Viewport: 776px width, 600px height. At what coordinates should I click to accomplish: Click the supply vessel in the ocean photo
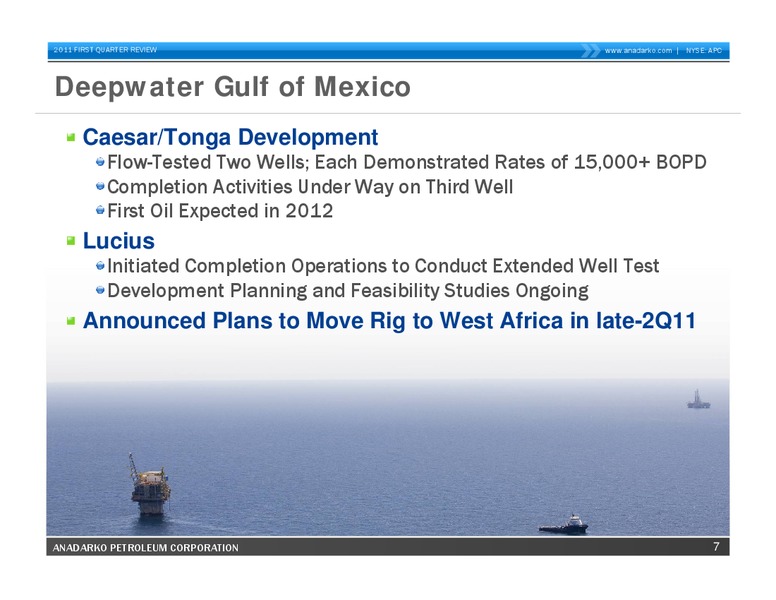tap(564, 525)
